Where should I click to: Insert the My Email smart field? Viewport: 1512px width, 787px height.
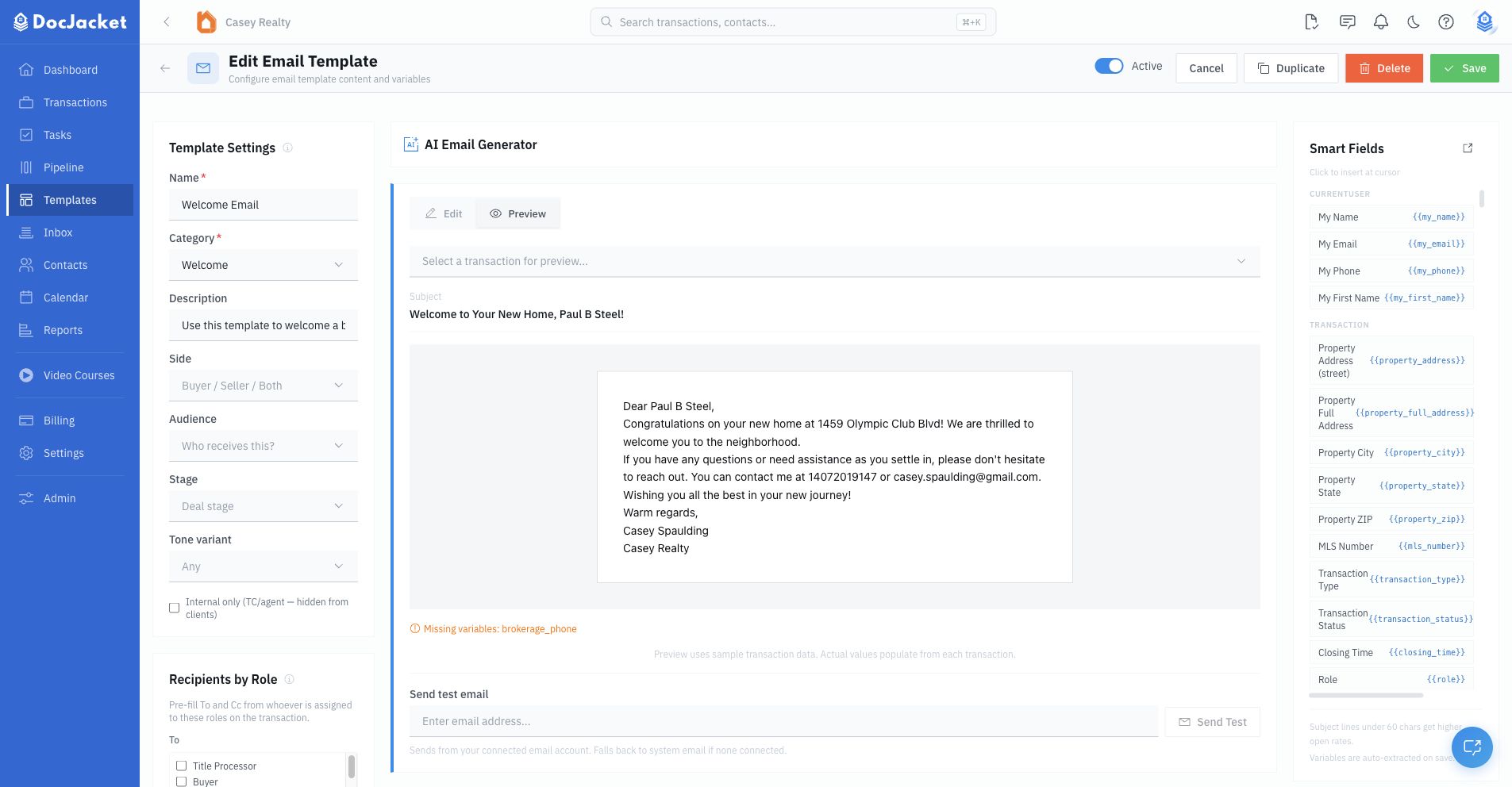[1391, 244]
